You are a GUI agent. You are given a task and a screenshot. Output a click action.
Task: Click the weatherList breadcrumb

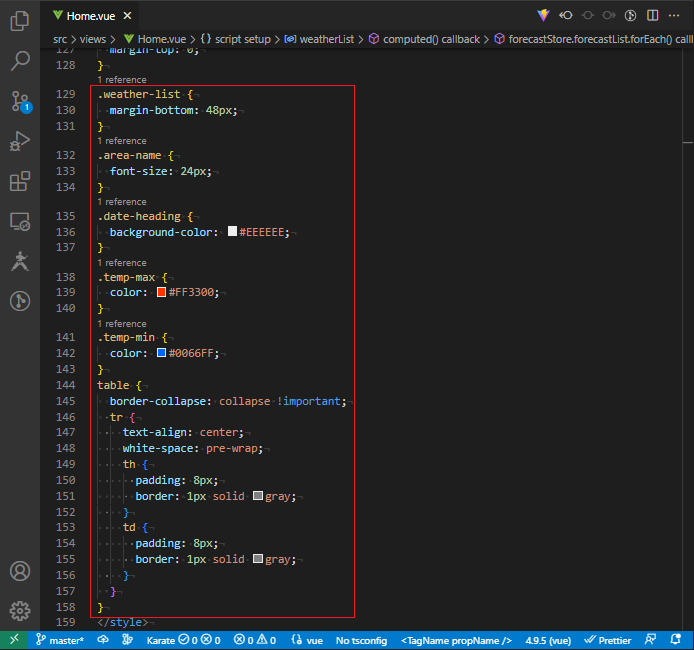(319, 39)
